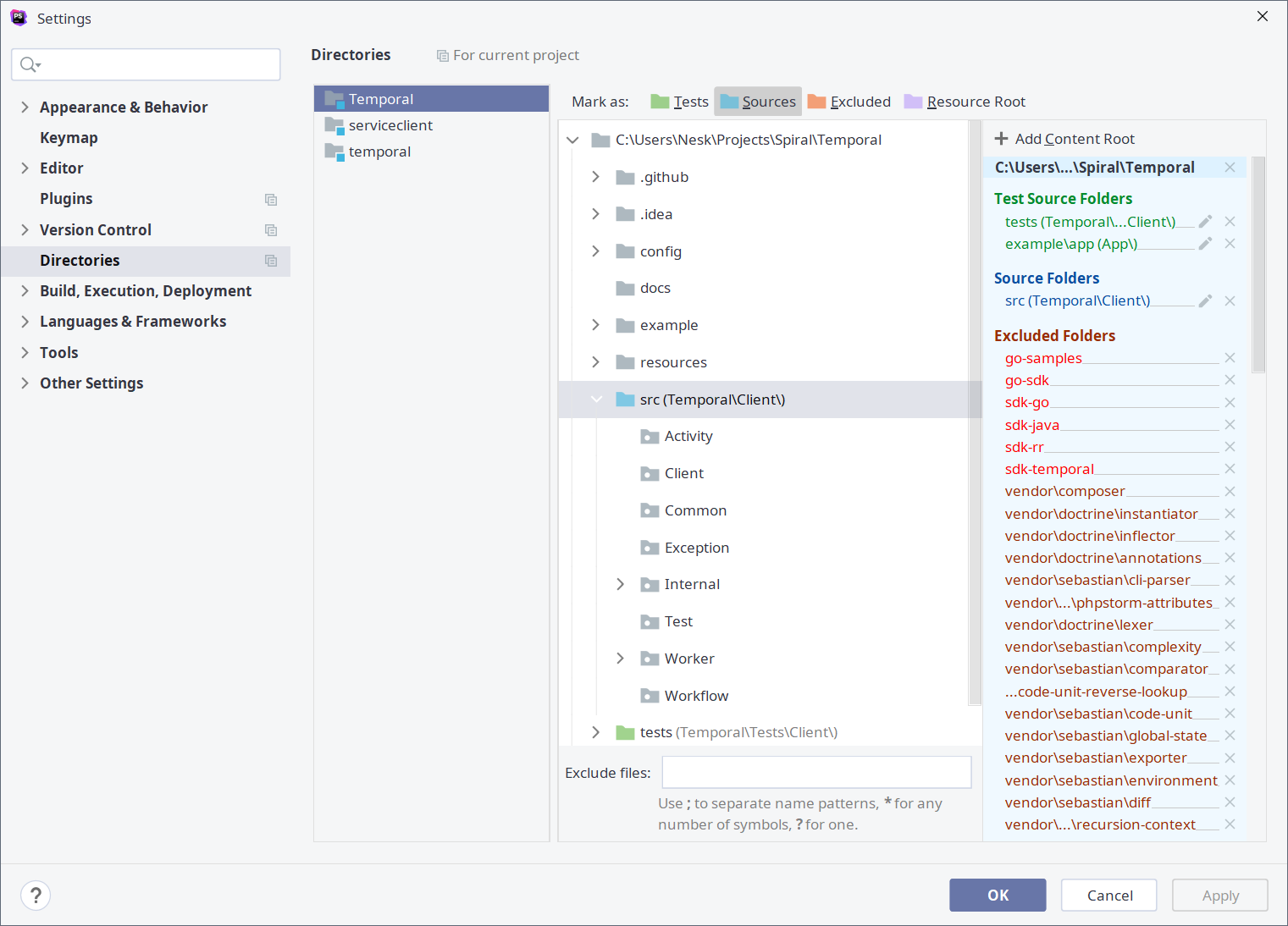Expand the Tools settings group
1288x926 pixels.
(25, 353)
